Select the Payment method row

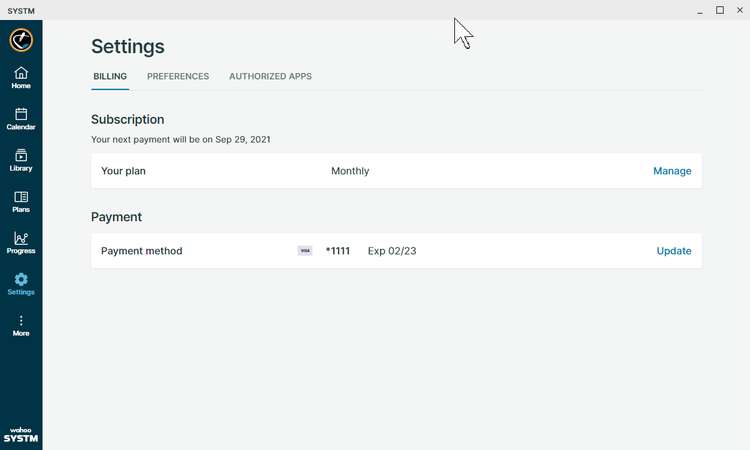coord(396,251)
